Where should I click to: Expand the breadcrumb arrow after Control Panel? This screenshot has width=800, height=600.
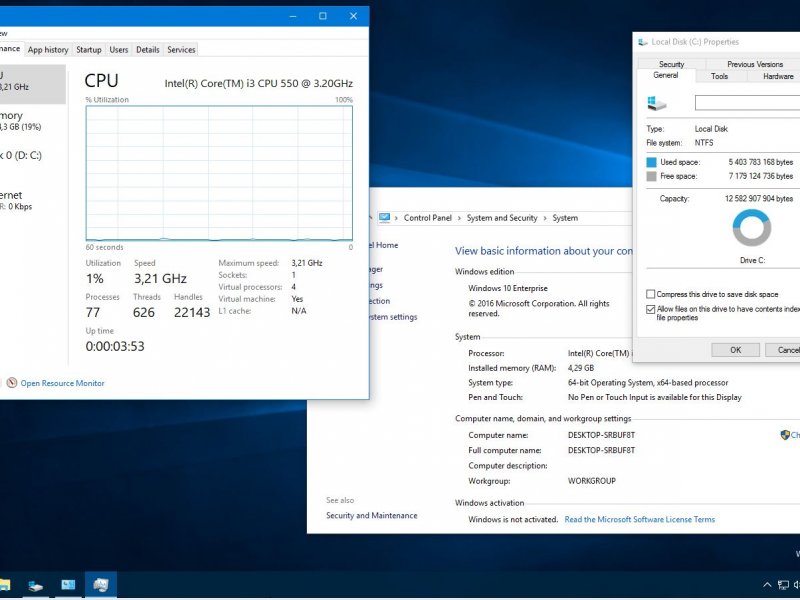[459, 218]
